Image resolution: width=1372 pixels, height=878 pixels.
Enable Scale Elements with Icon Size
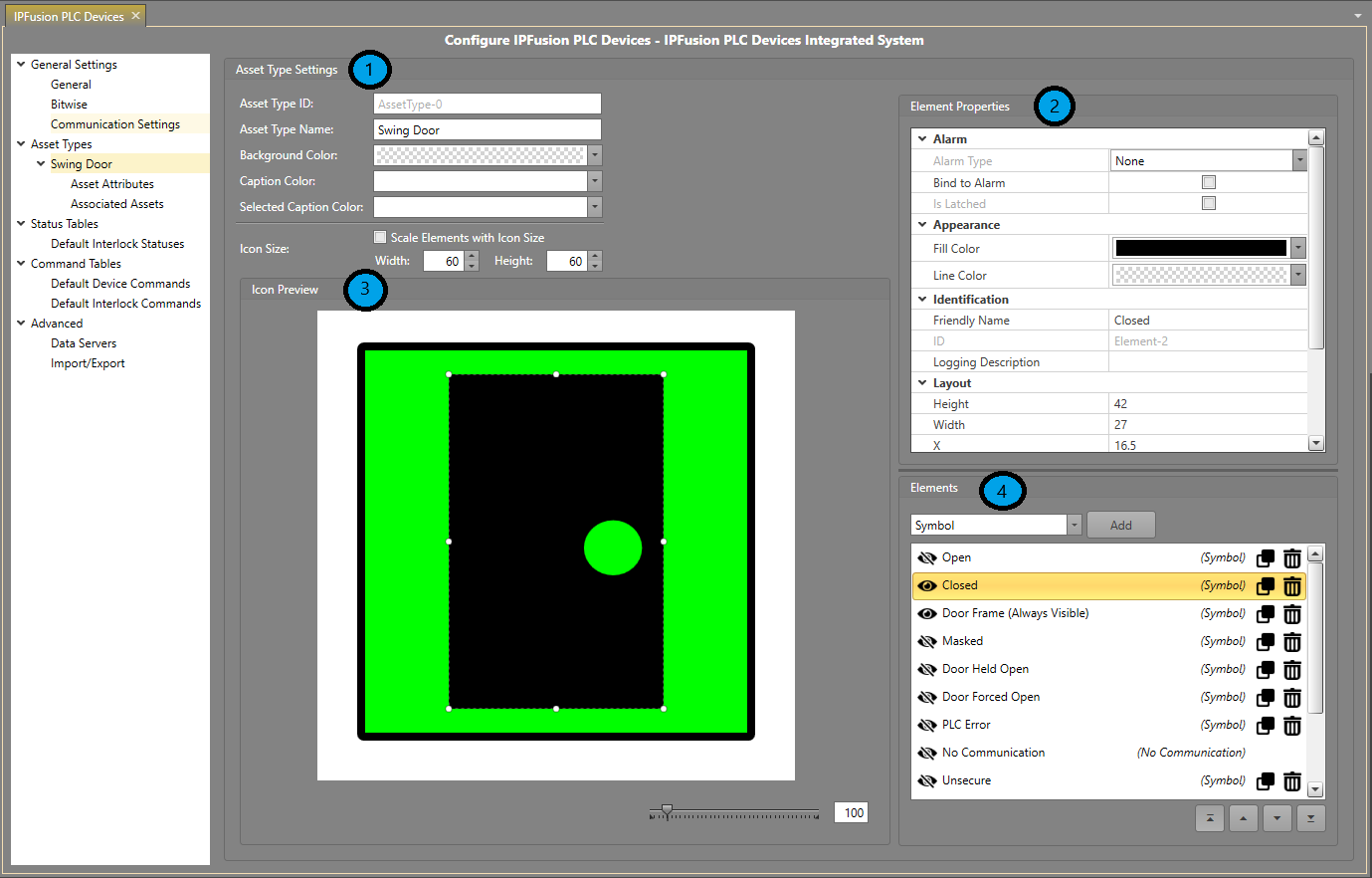pyautogui.click(x=380, y=237)
